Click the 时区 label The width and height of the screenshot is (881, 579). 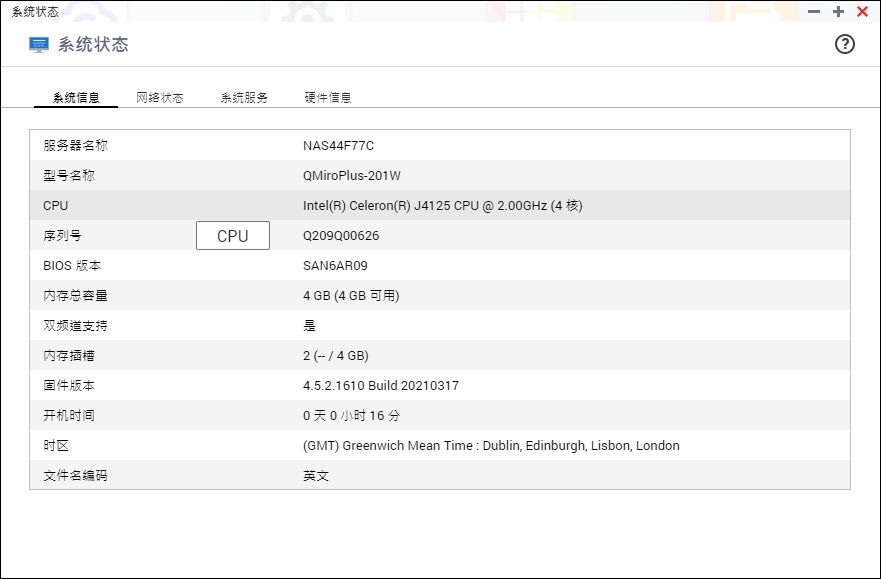pyautogui.click(x=56, y=446)
